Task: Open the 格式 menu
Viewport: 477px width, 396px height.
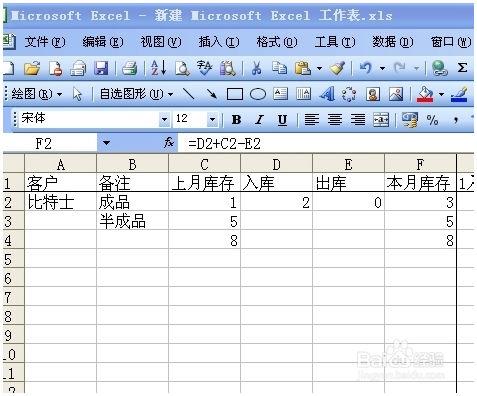Action: [x=277, y=42]
